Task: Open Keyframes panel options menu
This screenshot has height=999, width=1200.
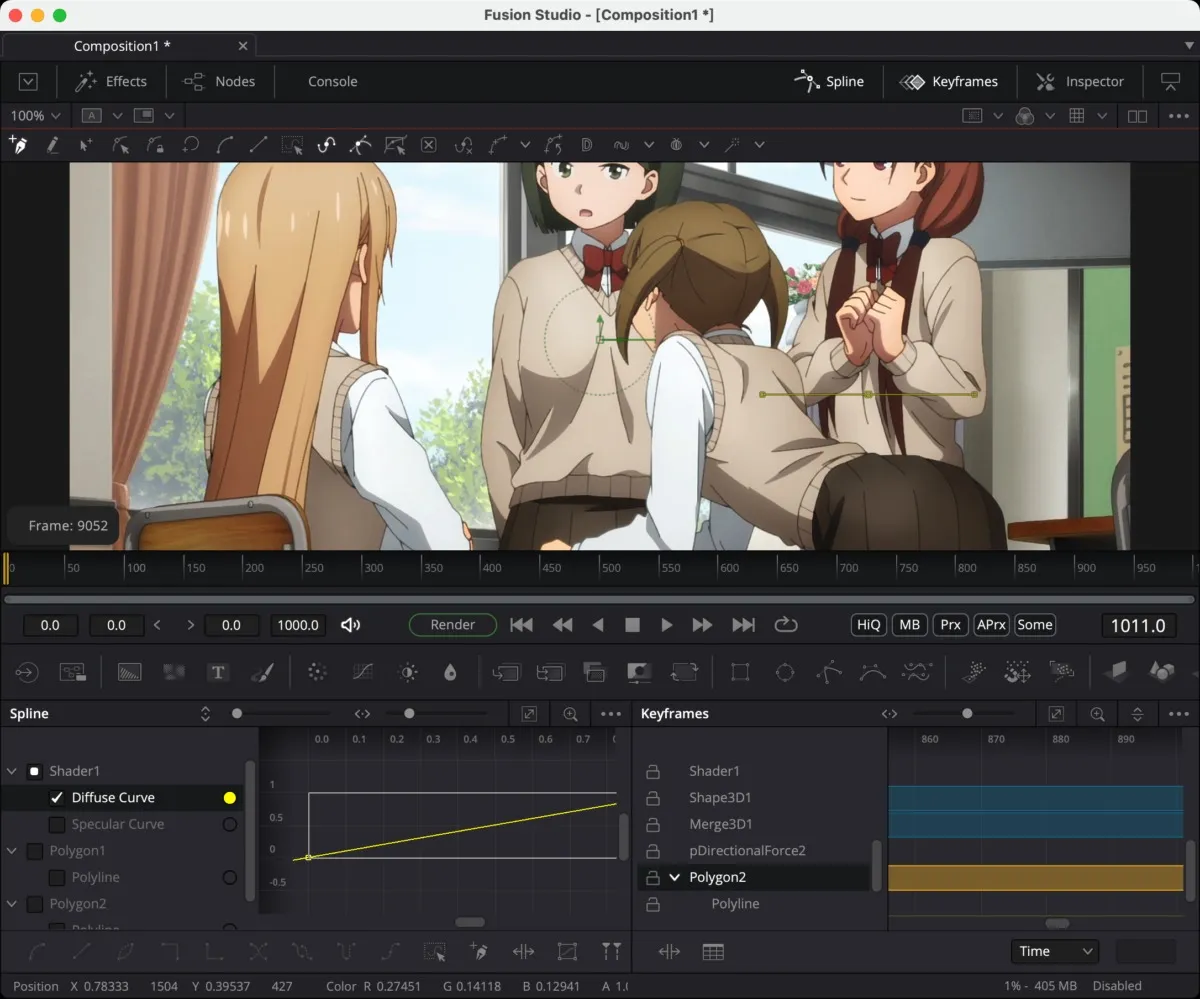Action: (1178, 714)
